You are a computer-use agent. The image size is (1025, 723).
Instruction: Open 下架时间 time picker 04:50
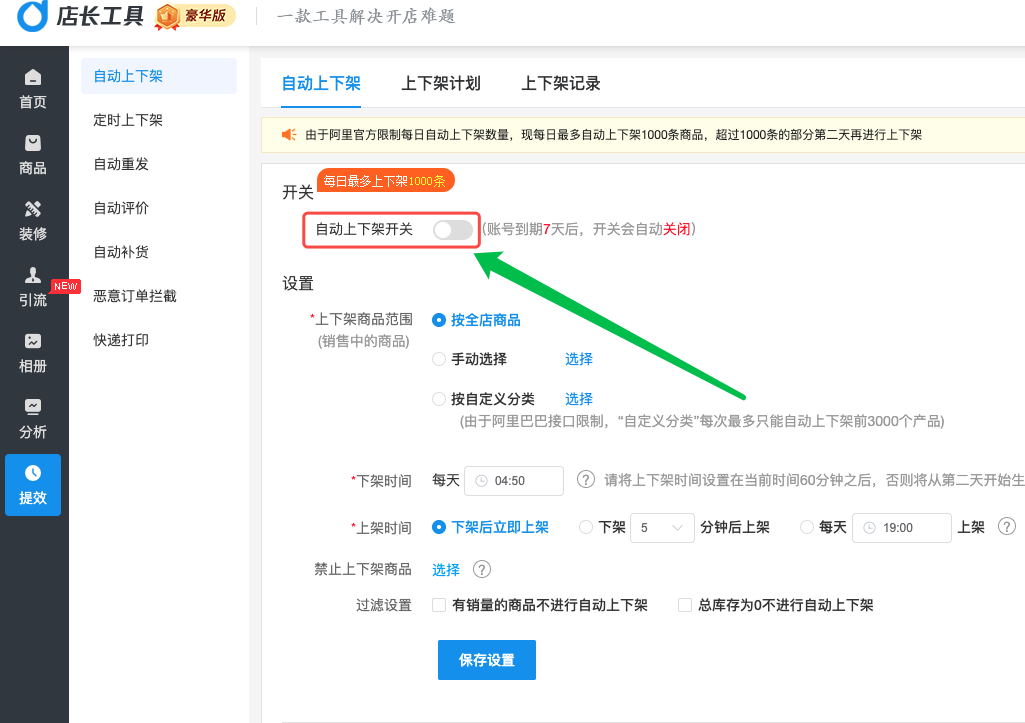pos(514,480)
